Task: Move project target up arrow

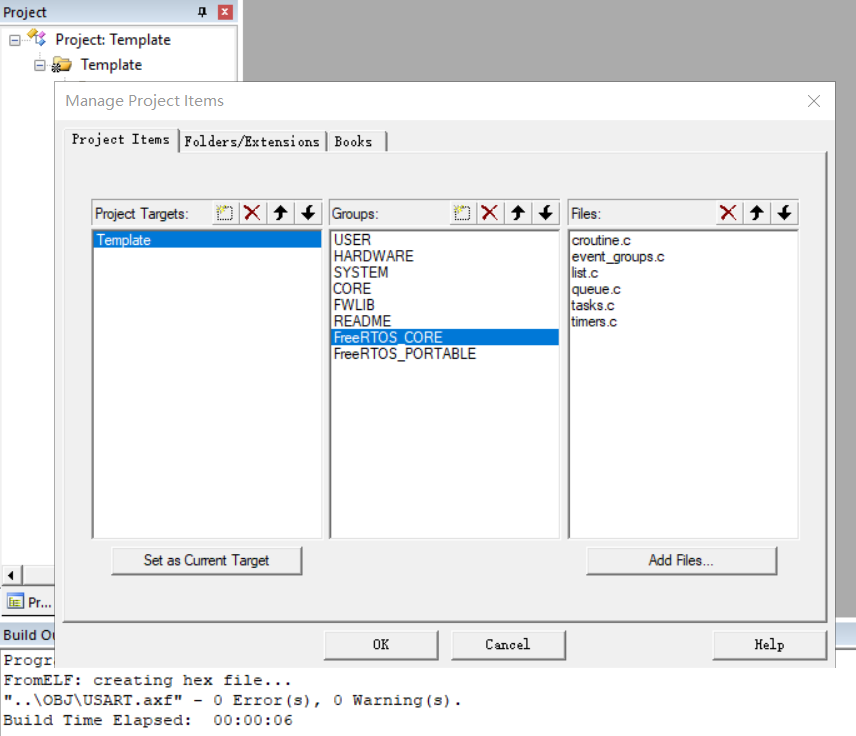Action: [x=281, y=213]
